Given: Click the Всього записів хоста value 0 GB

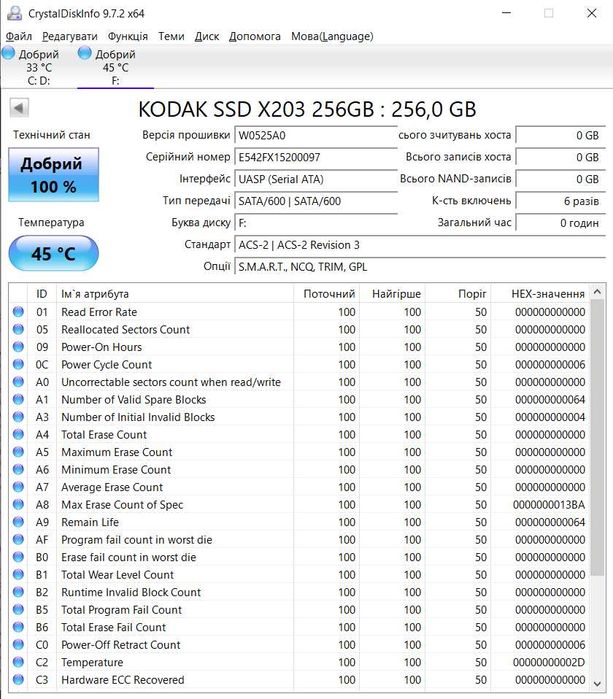Looking at the screenshot, I should coord(560,157).
